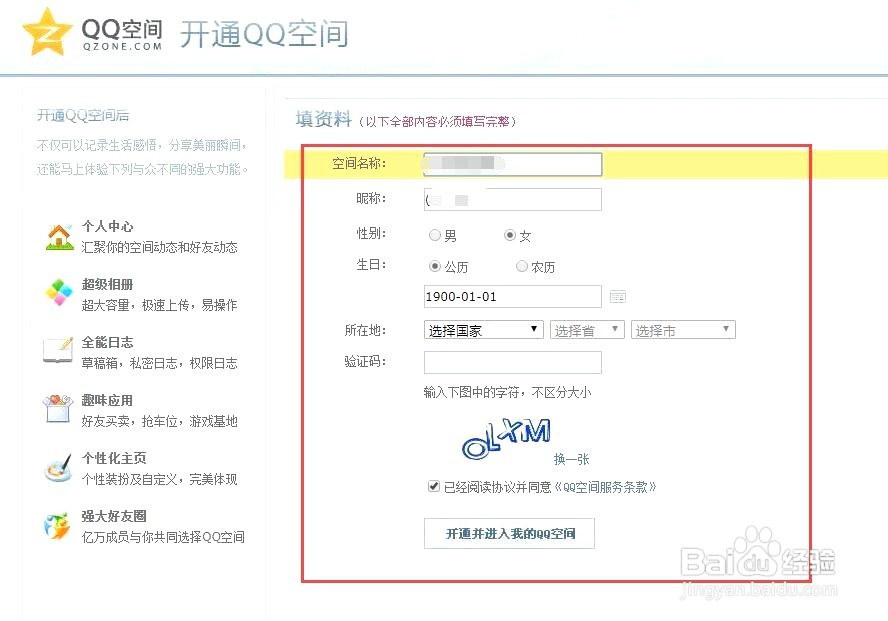The image size is (888, 621).
Task: Click the 开通QQ空间后 sidebar heading
Action: (x=83, y=115)
